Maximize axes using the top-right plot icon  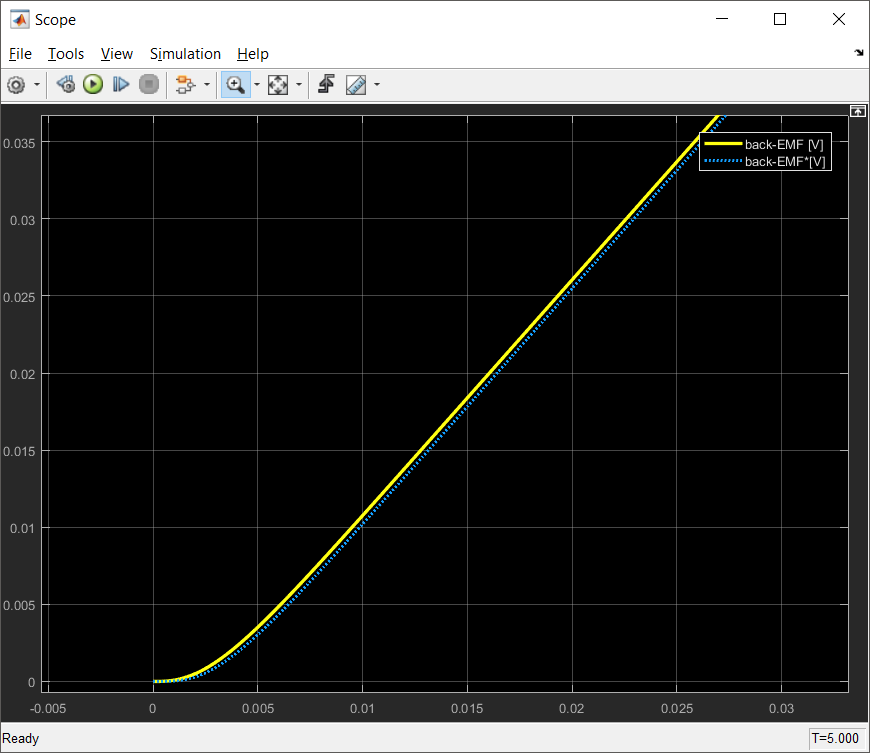(858, 112)
